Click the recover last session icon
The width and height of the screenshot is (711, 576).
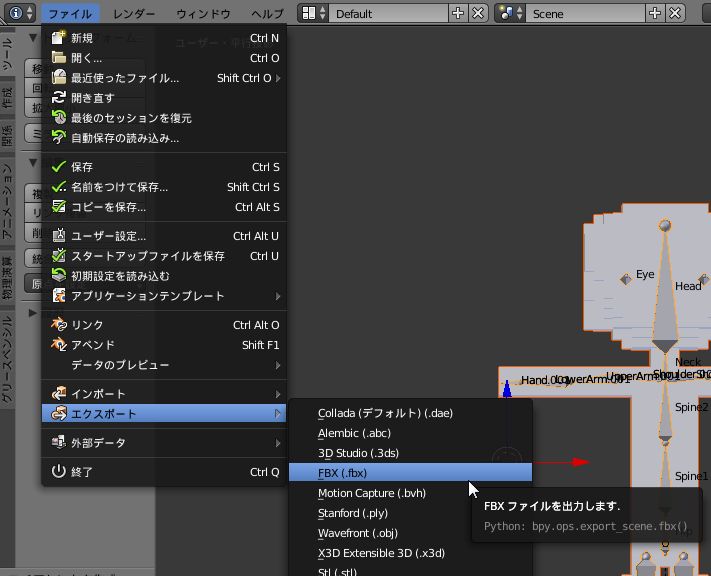tap(58, 117)
